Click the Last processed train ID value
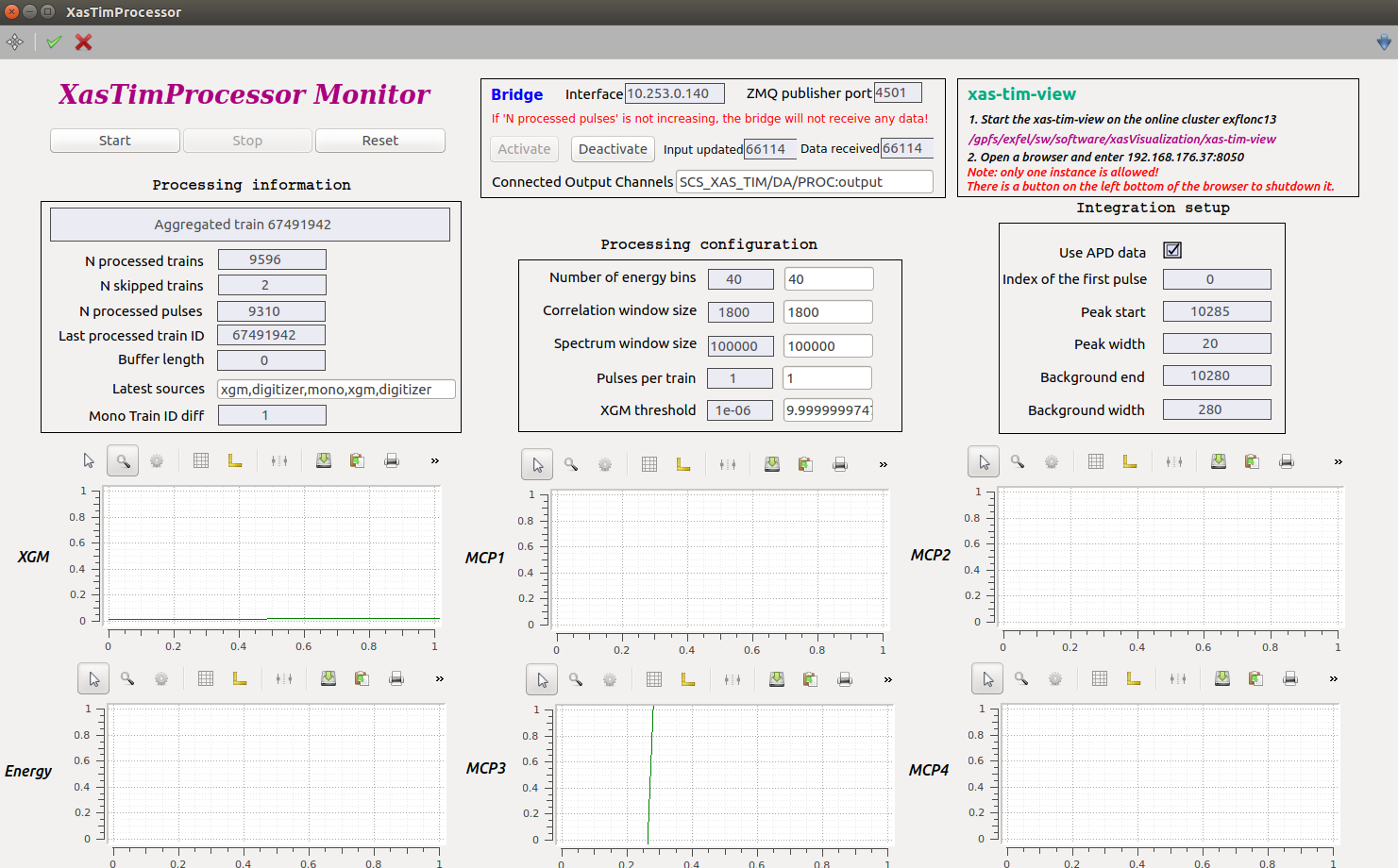The image size is (1398, 868). tap(272, 335)
